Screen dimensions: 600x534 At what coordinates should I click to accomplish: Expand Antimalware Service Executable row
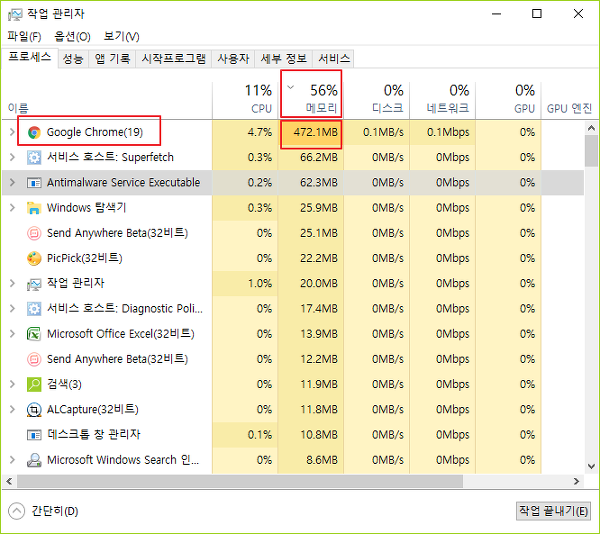coord(12,182)
